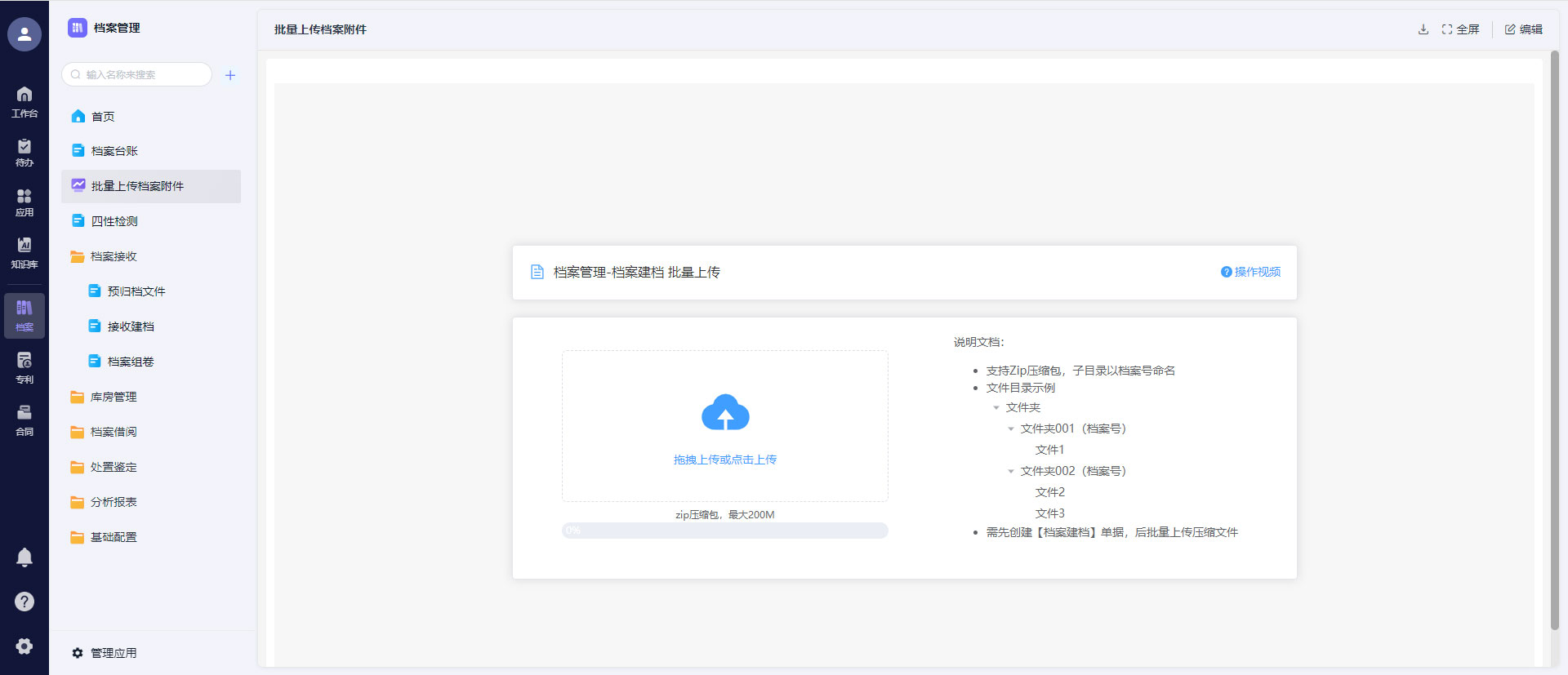Collapse the 档案接收 folder

[114, 256]
